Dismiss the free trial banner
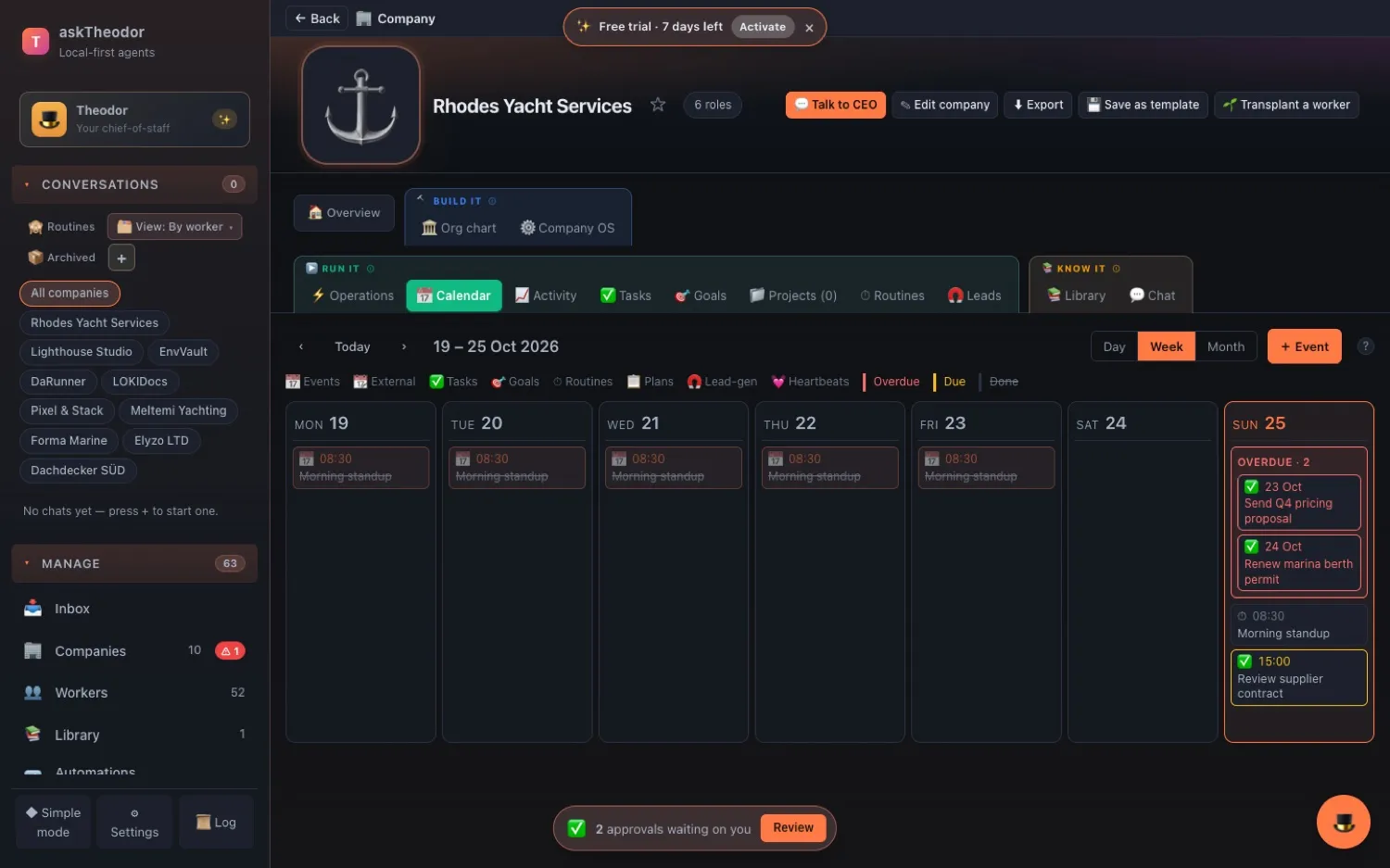Screen dimensions: 1390x868 [x=809, y=28]
